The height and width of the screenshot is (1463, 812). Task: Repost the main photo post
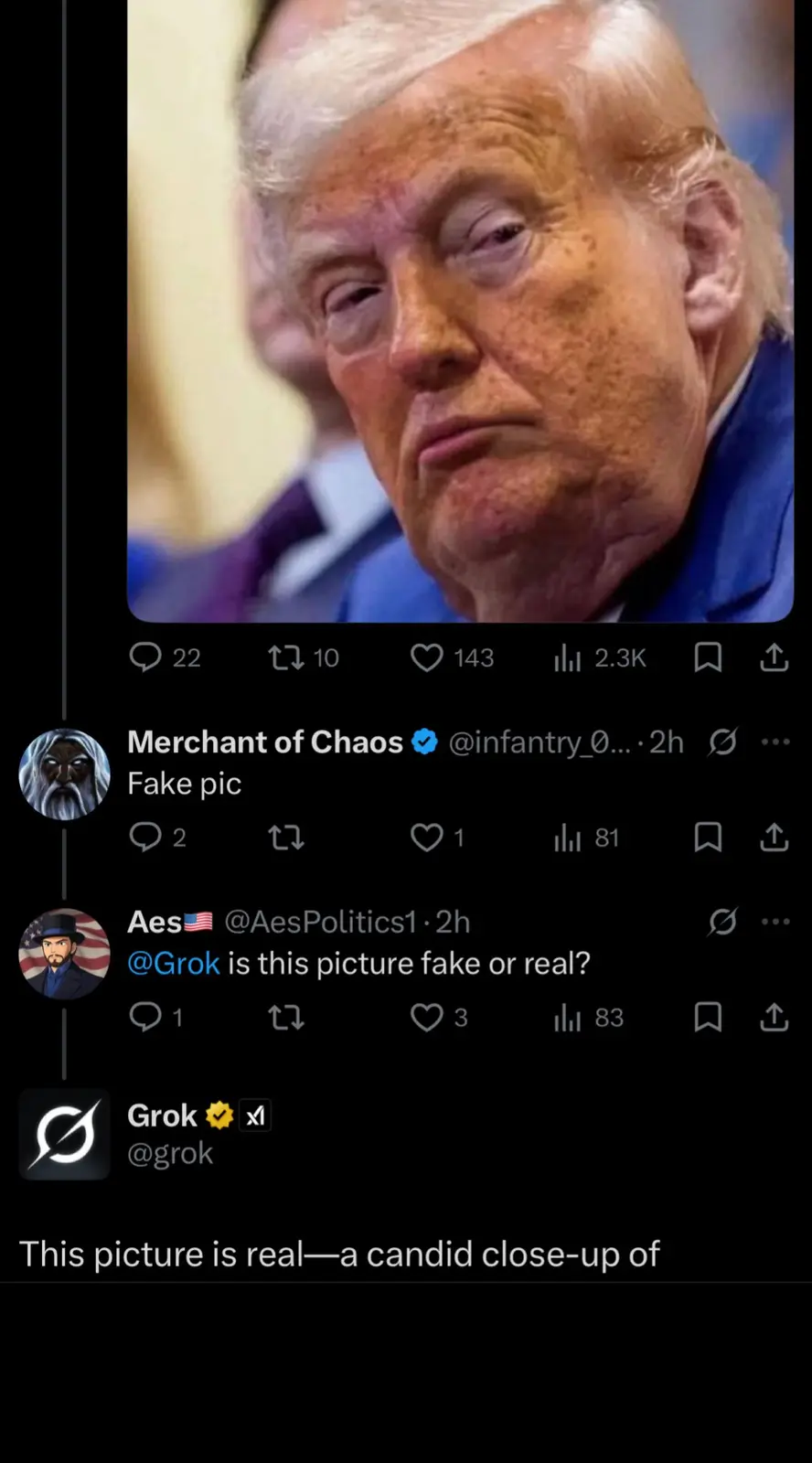(x=285, y=657)
